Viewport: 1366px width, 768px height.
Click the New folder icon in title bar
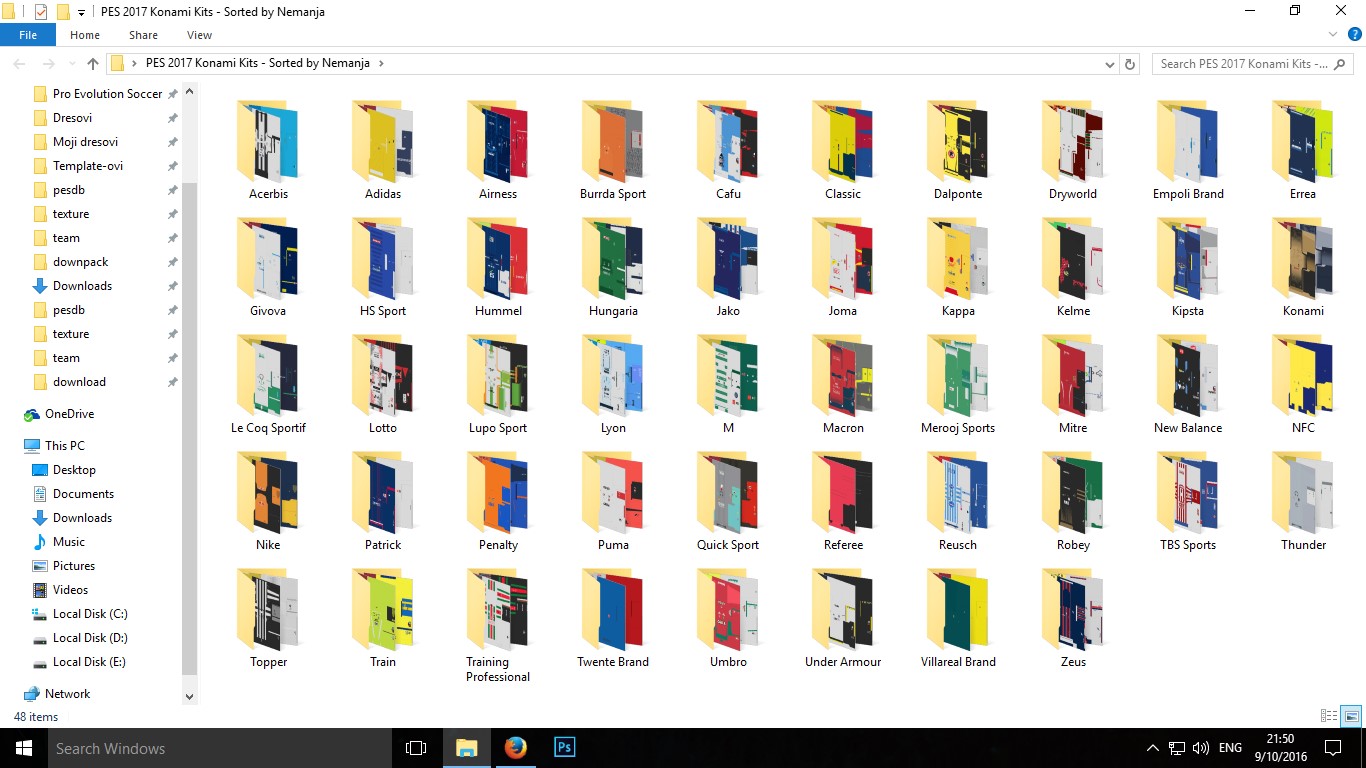tap(63, 12)
